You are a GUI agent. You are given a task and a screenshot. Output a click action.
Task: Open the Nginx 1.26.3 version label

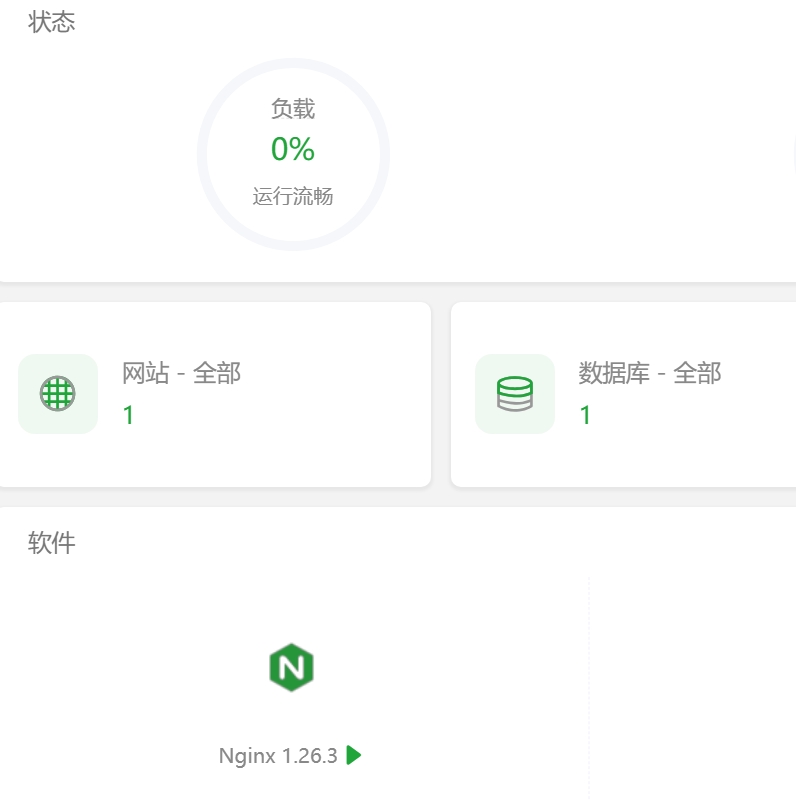click(x=278, y=756)
